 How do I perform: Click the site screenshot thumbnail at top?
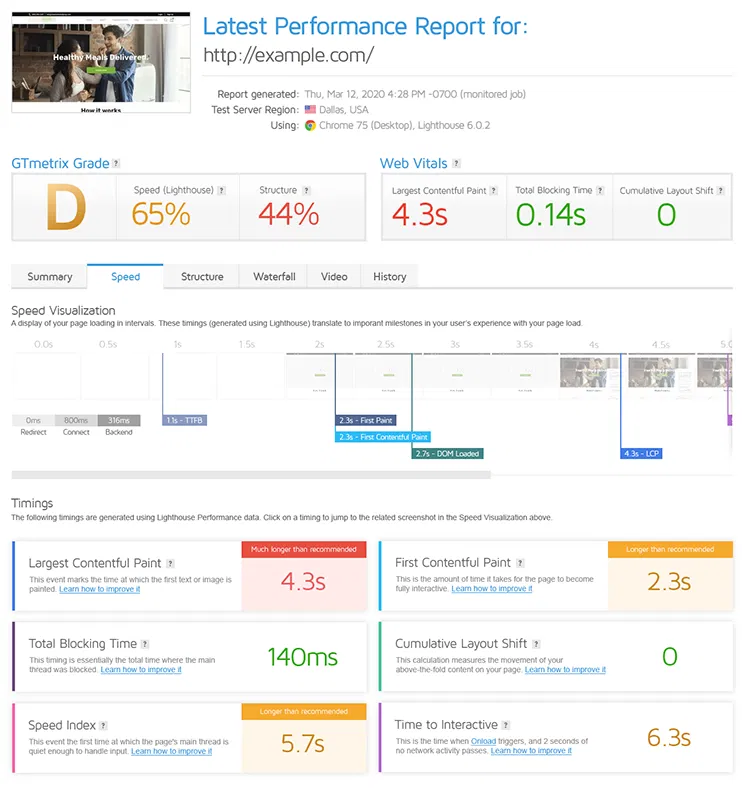pos(101,62)
